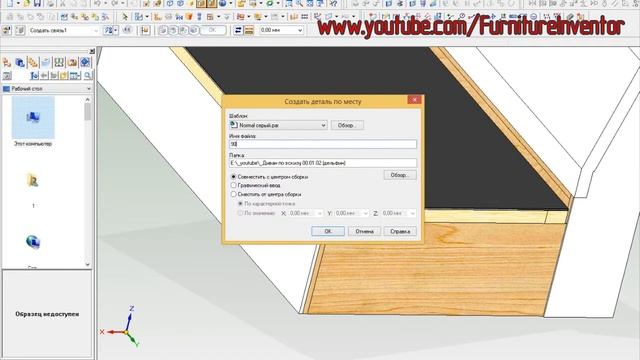This screenshot has width=640, height=360.
Task: Click the greyed OK button in command bar
Action: pyautogui.click(x=213, y=30)
